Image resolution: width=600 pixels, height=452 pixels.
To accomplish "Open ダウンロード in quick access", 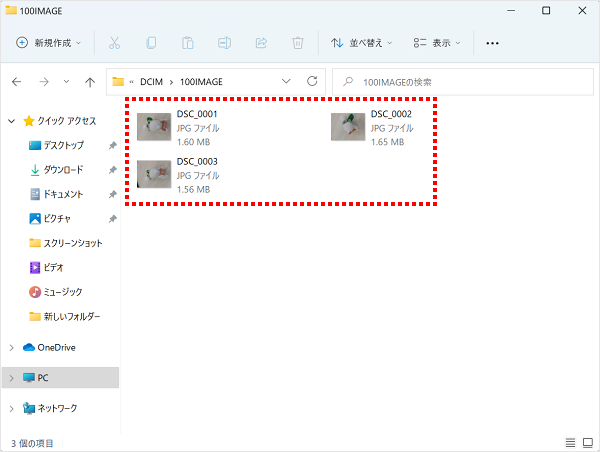I will coord(63,170).
